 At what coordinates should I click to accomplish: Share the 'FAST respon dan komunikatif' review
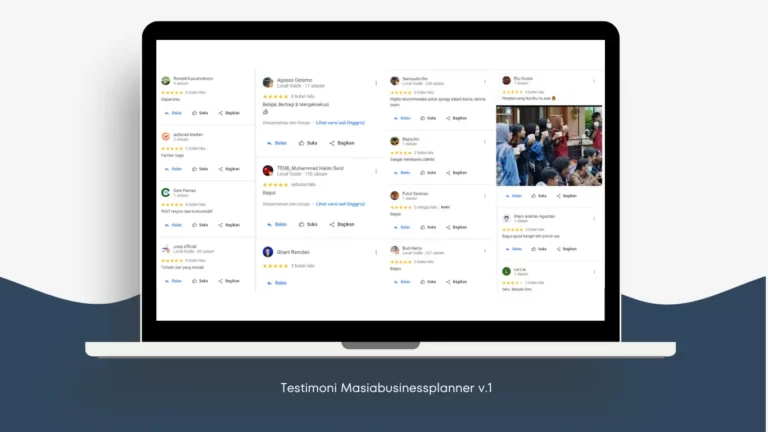point(229,225)
